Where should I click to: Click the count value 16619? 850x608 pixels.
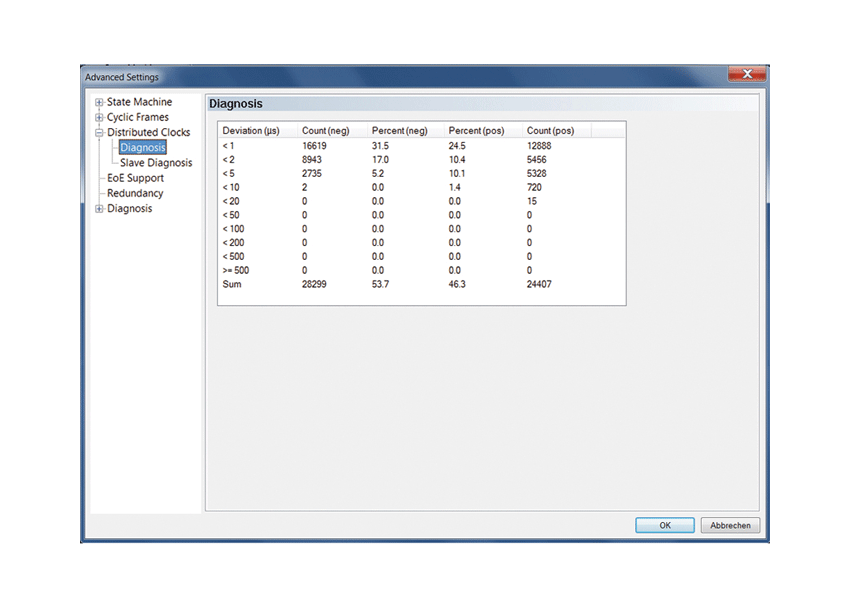pyautogui.click(x=314, y=146)
